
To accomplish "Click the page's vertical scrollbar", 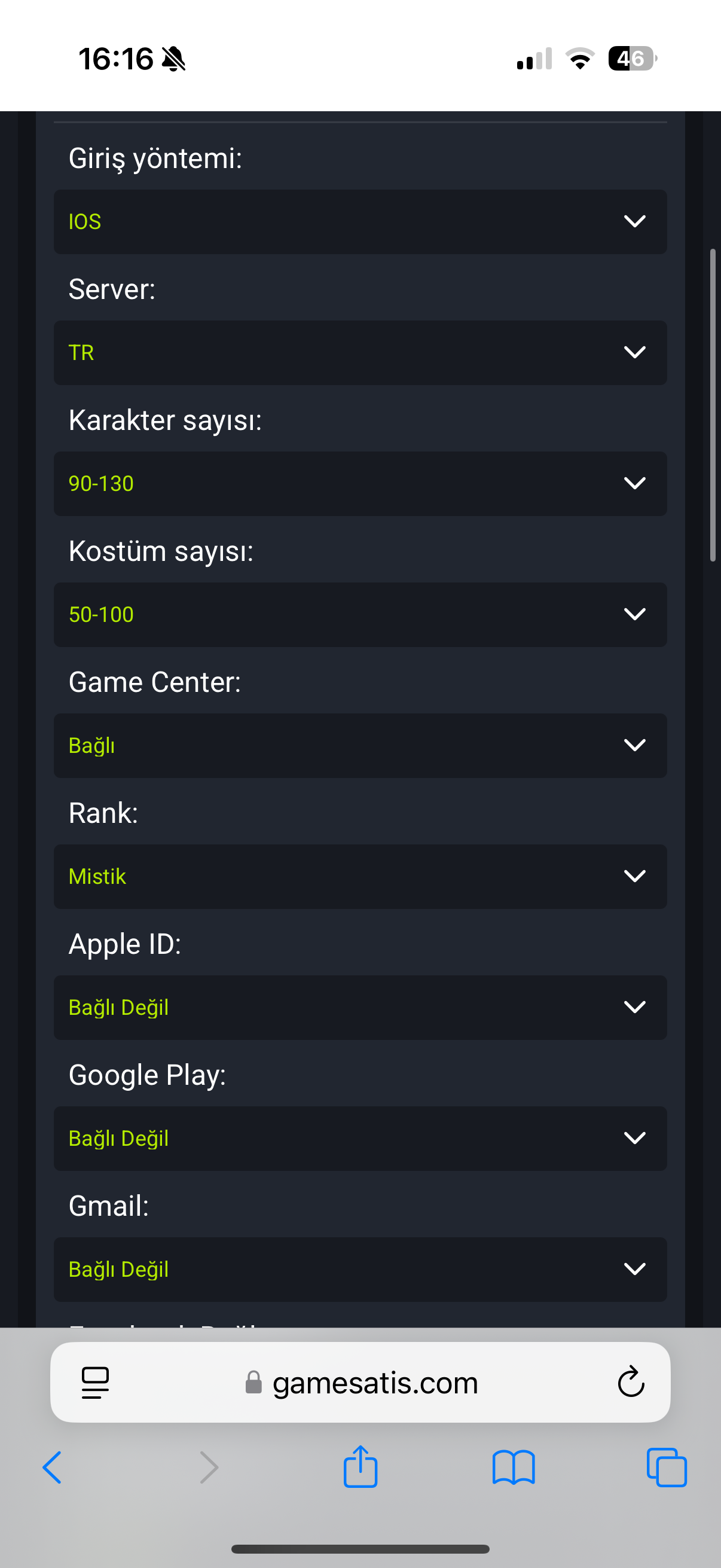I will pos(713,405).
